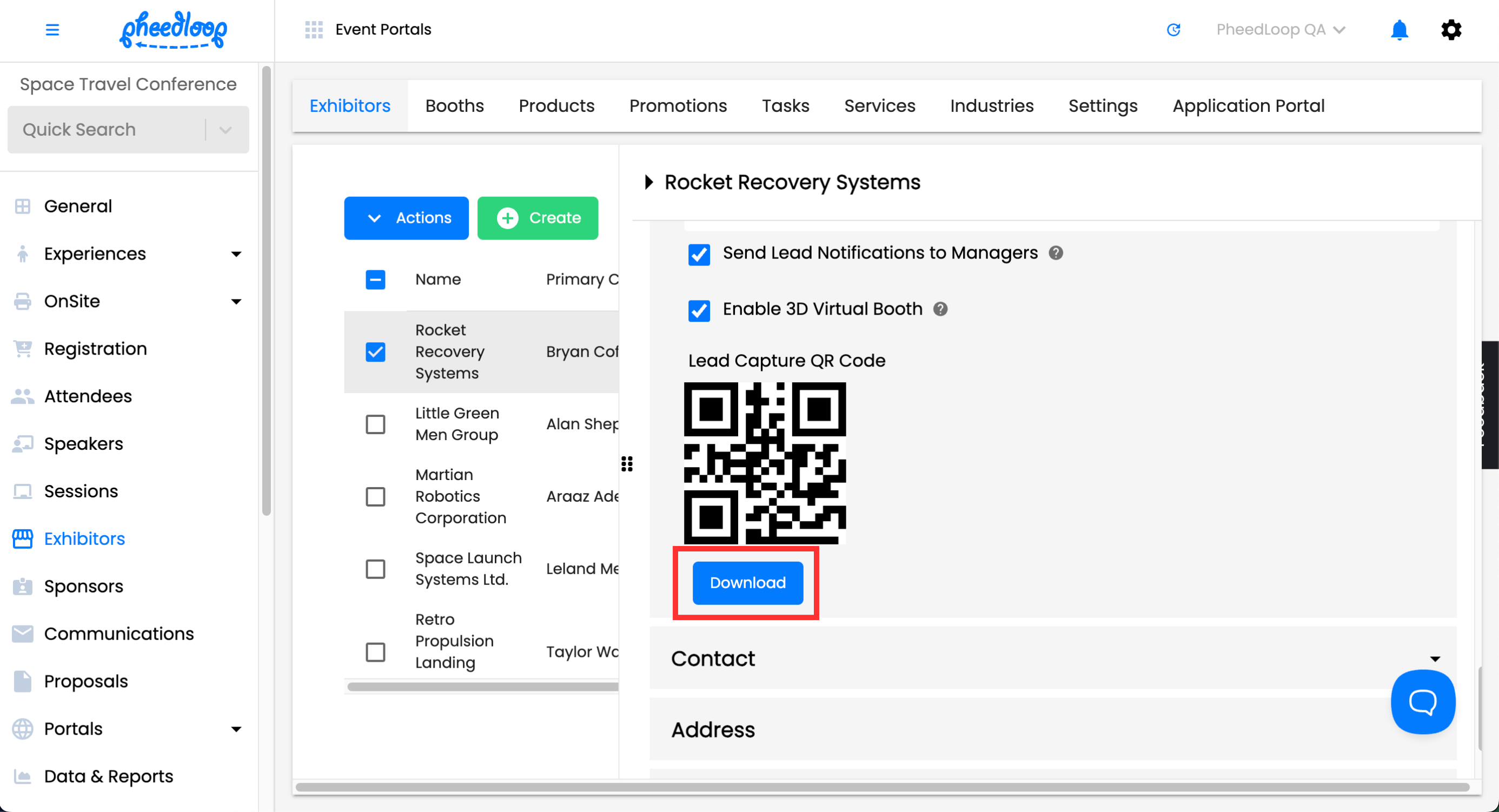The image size is (1499, 812).
Task: Switch to the Services tab
Action: 880,106
